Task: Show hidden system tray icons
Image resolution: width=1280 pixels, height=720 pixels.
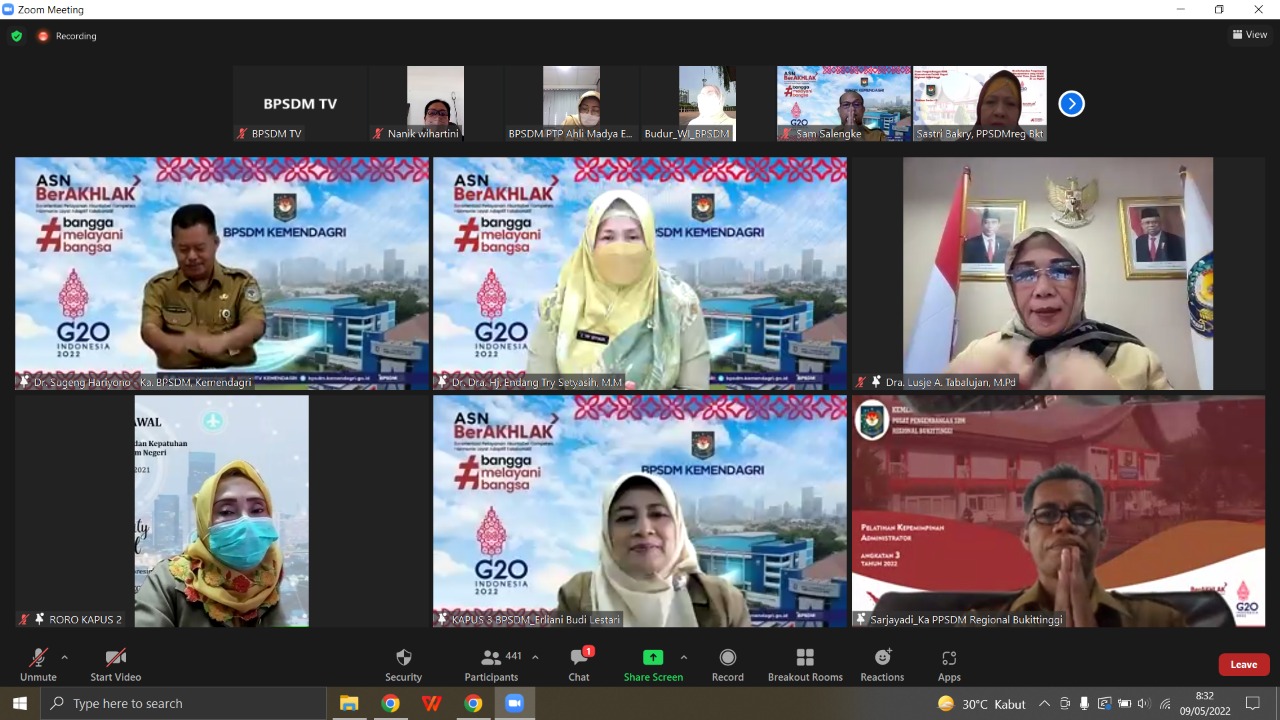Action: pyautogui.click(x=1044, y=704)
